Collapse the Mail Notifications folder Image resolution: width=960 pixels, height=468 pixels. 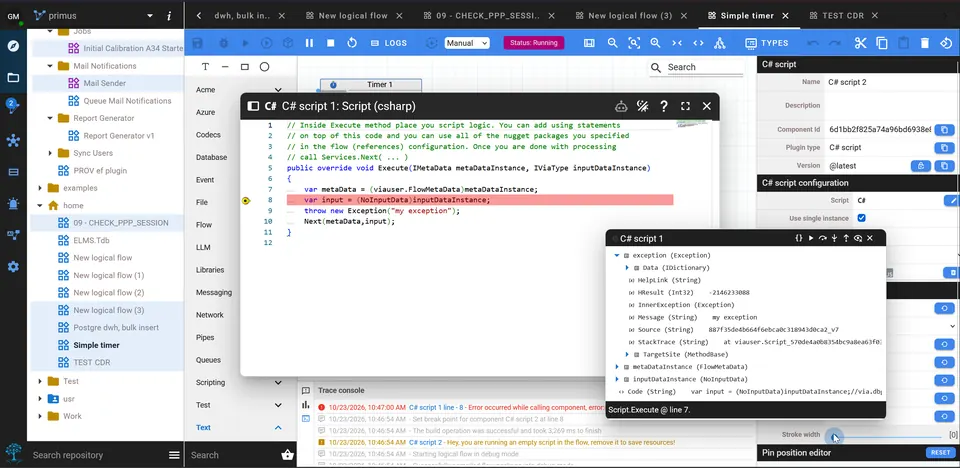pyautogui.click(x=50, y=66)
